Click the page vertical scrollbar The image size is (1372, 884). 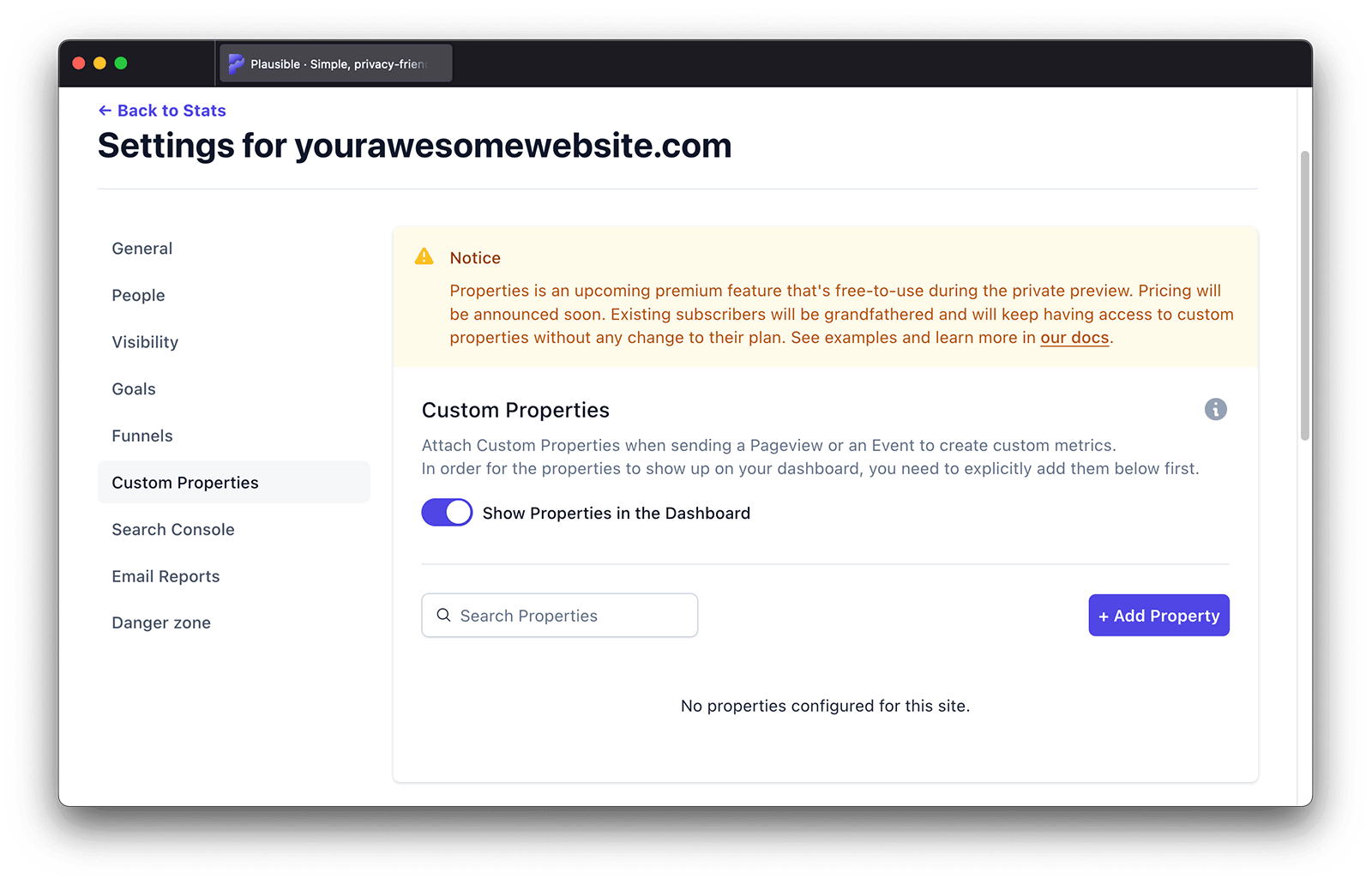(1305, 296)
